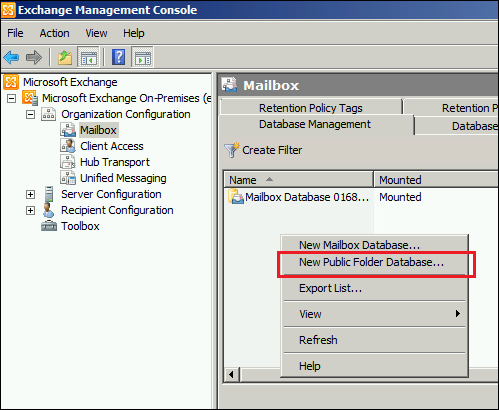The height and width of the screenshot is (410, 499).
Task: Select Organization Configuration tree item
Action: pyautogui.click(x=126, y=114)
